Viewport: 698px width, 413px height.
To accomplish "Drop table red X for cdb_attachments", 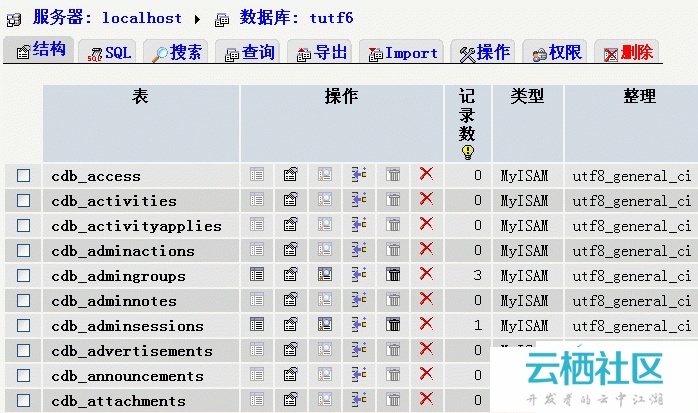I will pyautogui.click(x=426, y=398).
